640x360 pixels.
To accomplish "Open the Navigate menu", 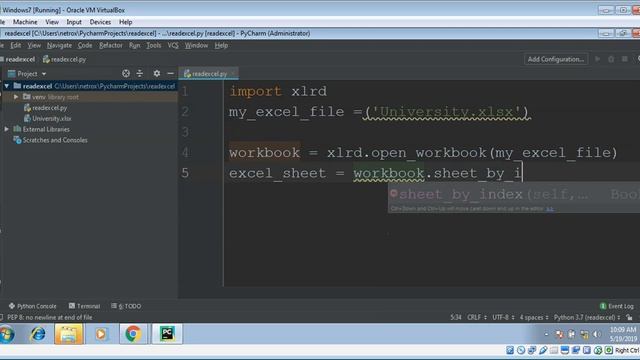I will pyautogui.click(x=59, y=45).
